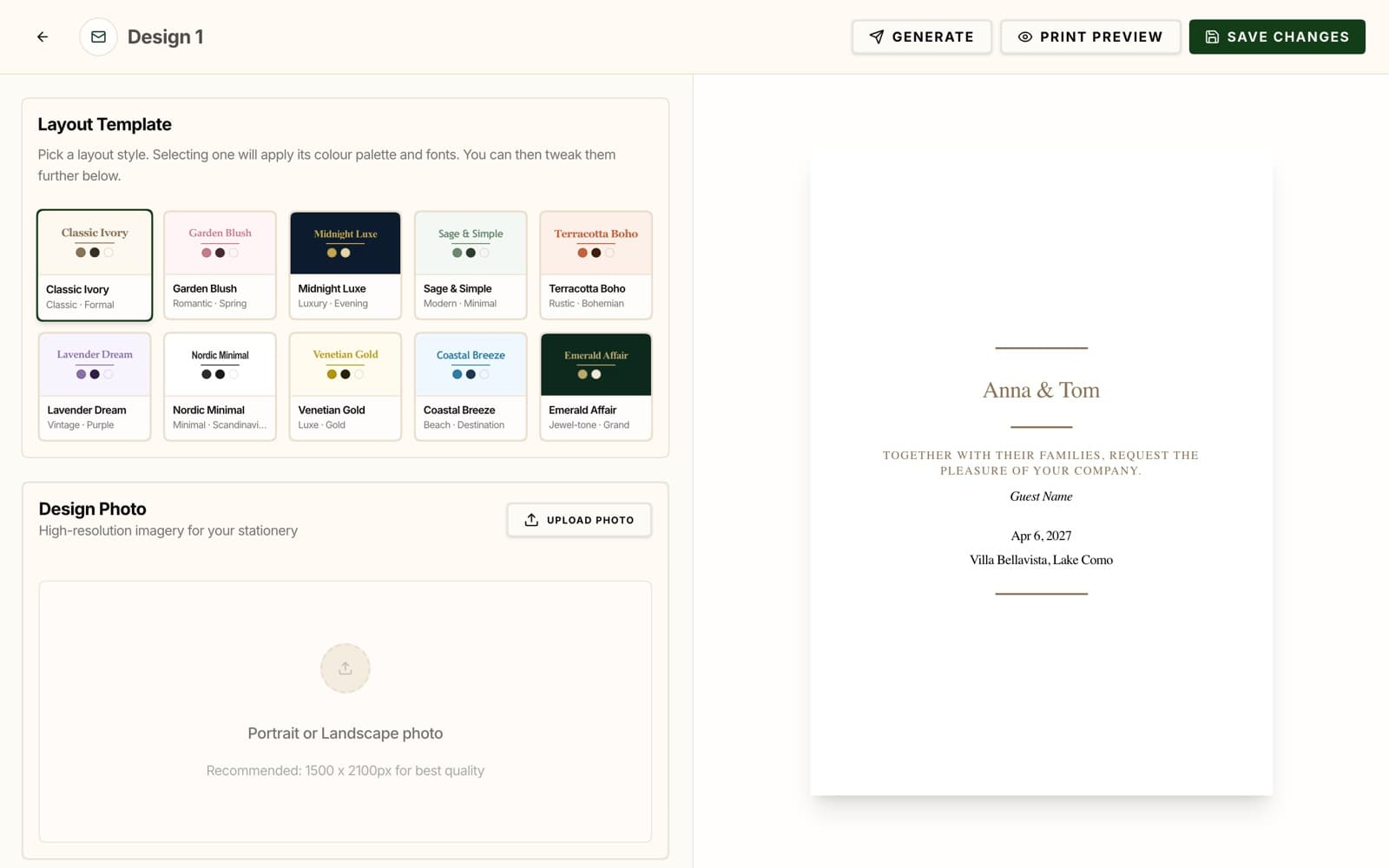Choose the Lavender Dream template

coord(95,386)
